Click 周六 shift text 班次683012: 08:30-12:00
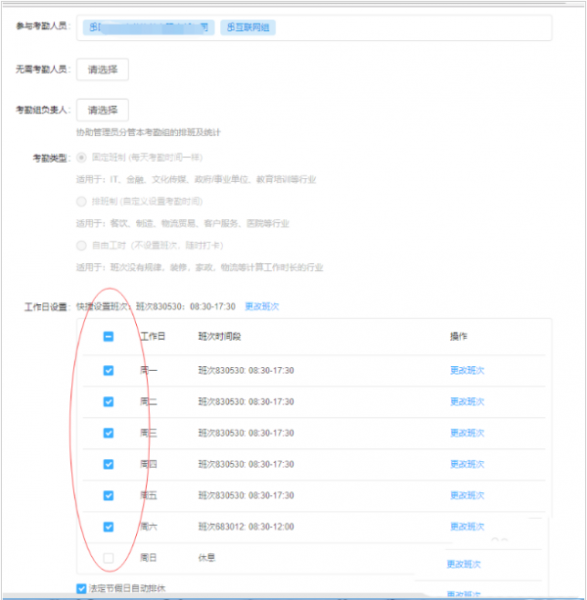The height and width of the screenshot is (600, 587). click(246, 527)
